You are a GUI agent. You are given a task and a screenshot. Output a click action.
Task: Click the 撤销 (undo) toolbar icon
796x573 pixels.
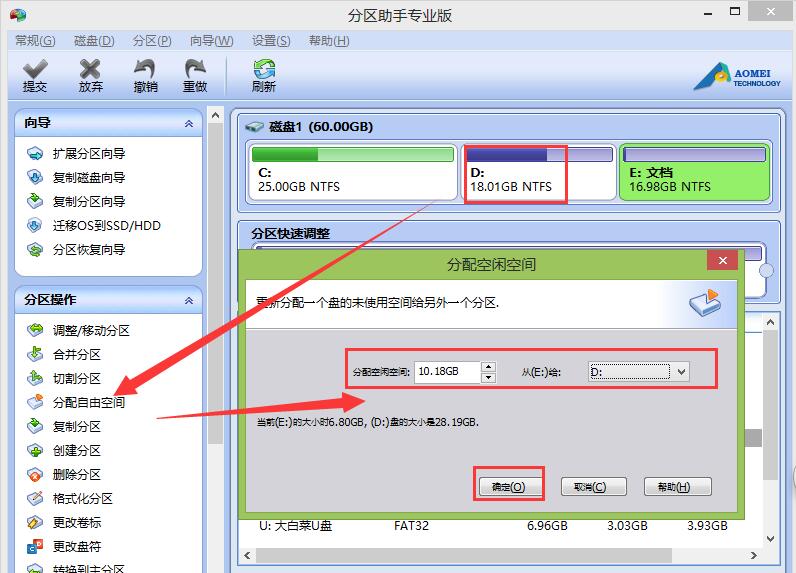(145, 75)
